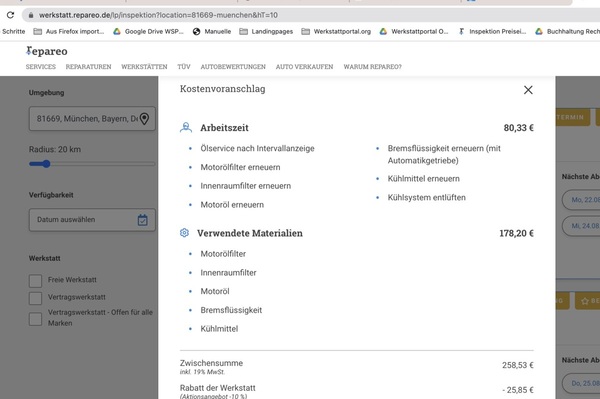Screen dimensions: 600x399
Task: Click Motoröl erneuern item
Action: [232, 205]
